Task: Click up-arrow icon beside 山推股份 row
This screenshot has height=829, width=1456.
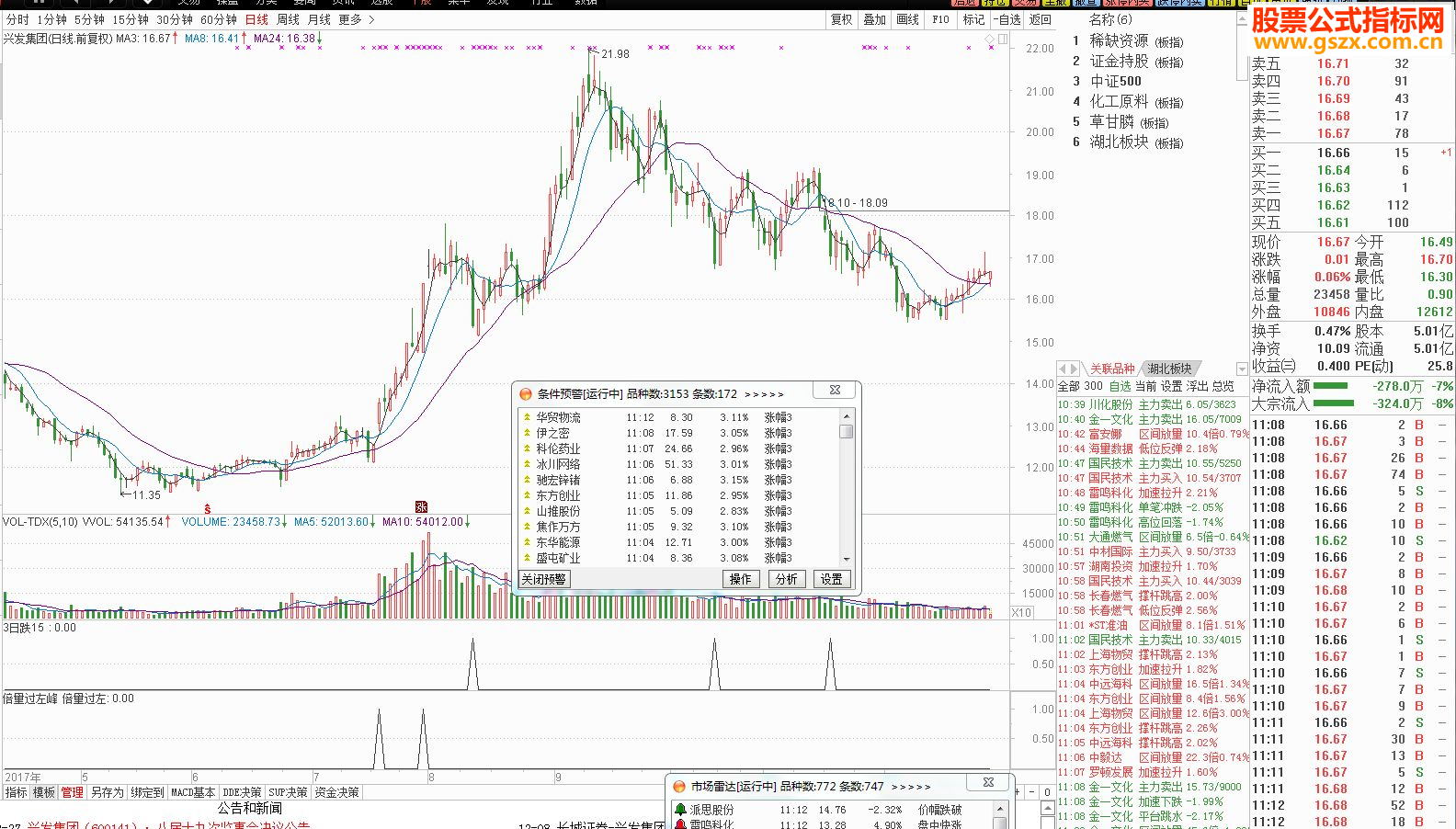Action: coord(527,511)
